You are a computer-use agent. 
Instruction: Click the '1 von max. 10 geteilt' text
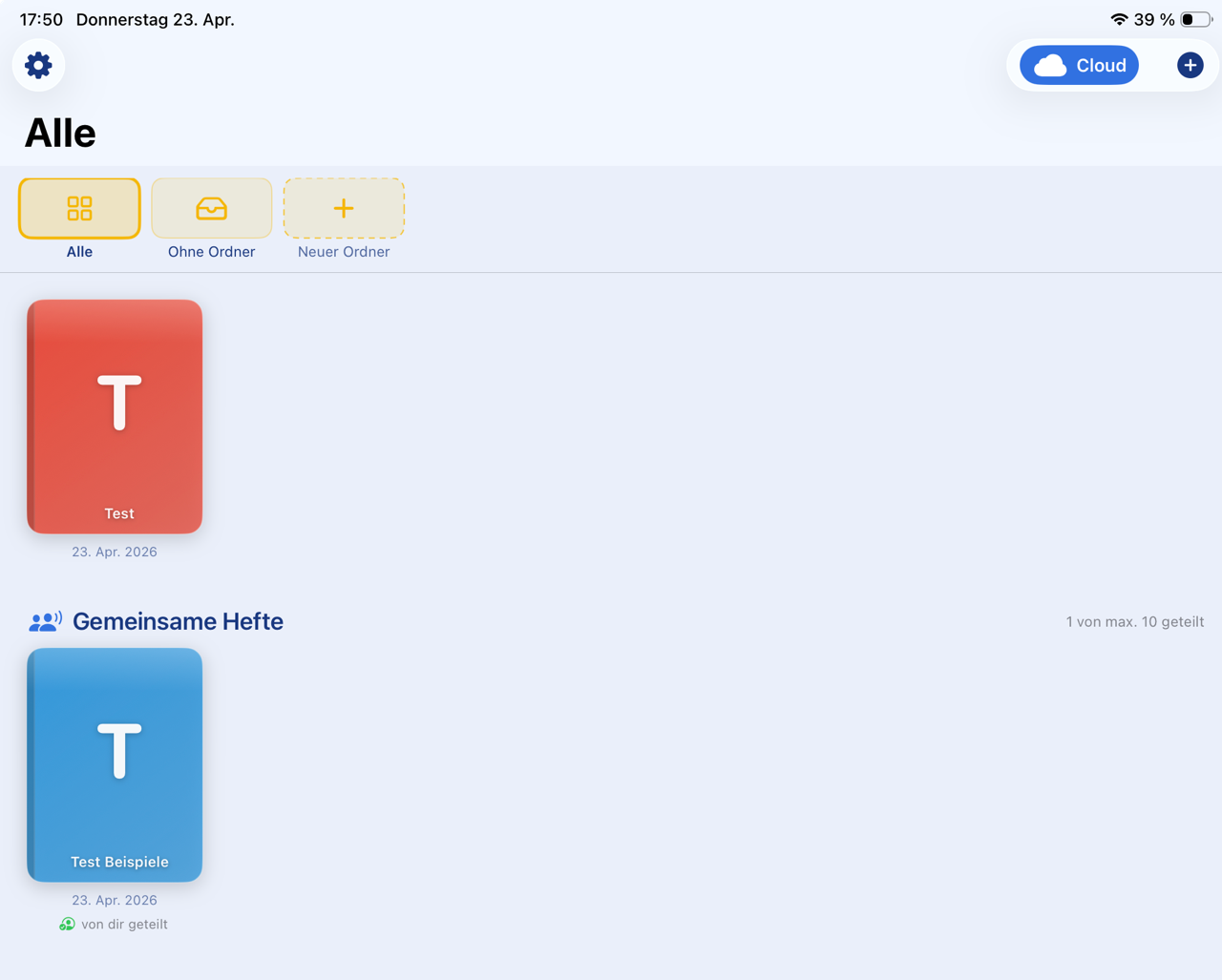click(x=1134, y=621)
